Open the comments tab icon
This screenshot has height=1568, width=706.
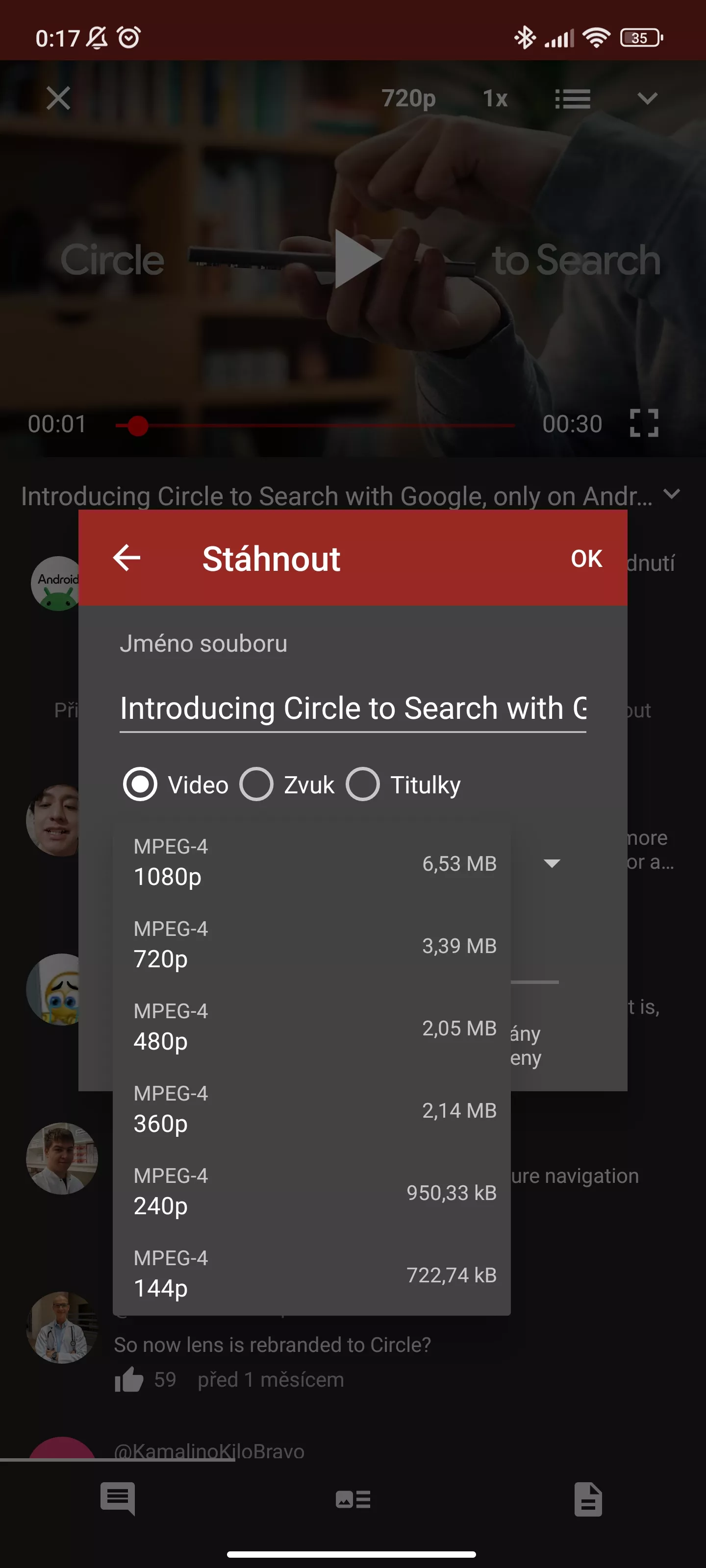118,1498
